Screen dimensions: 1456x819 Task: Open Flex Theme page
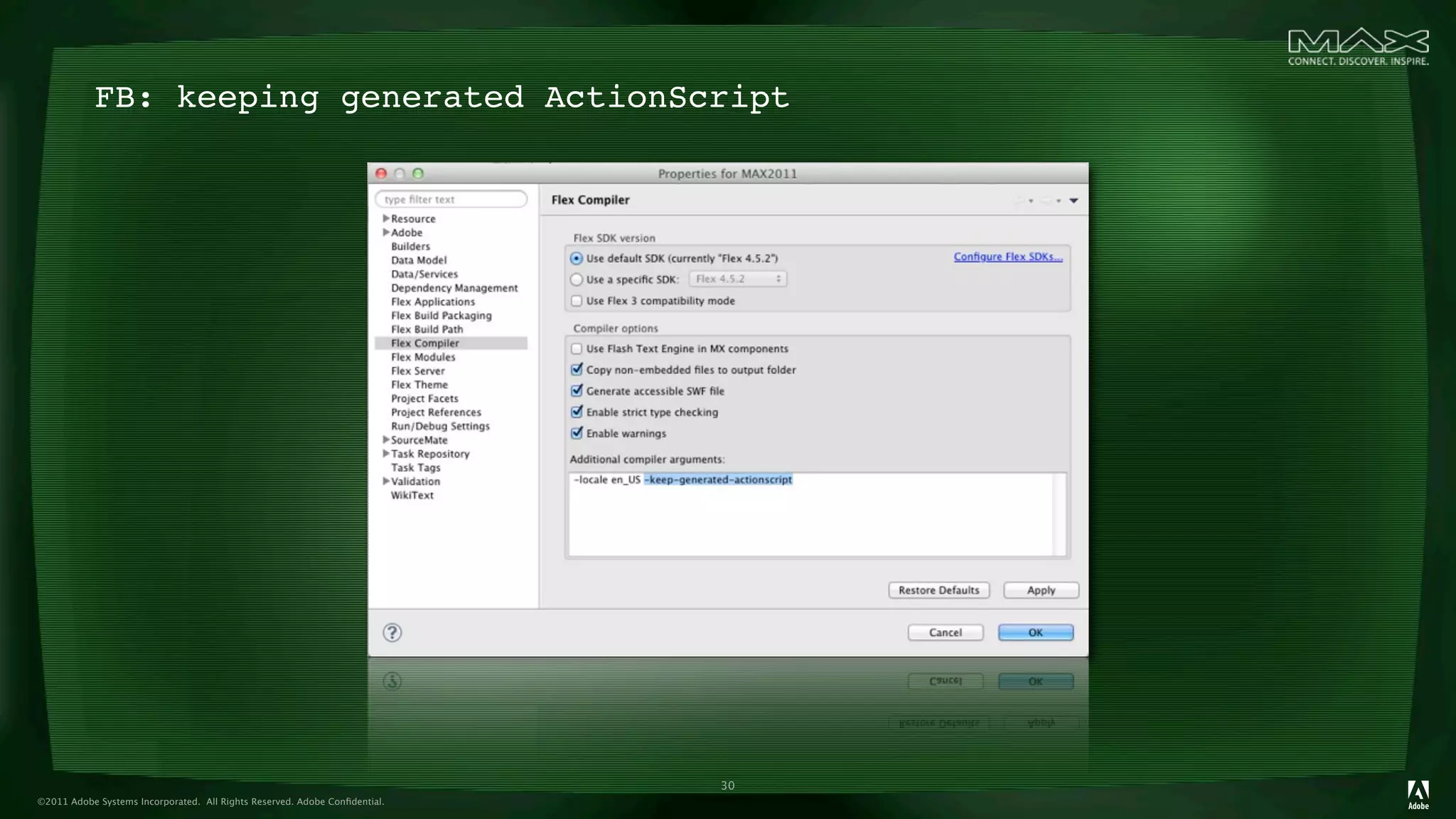(x=419, y=385)
